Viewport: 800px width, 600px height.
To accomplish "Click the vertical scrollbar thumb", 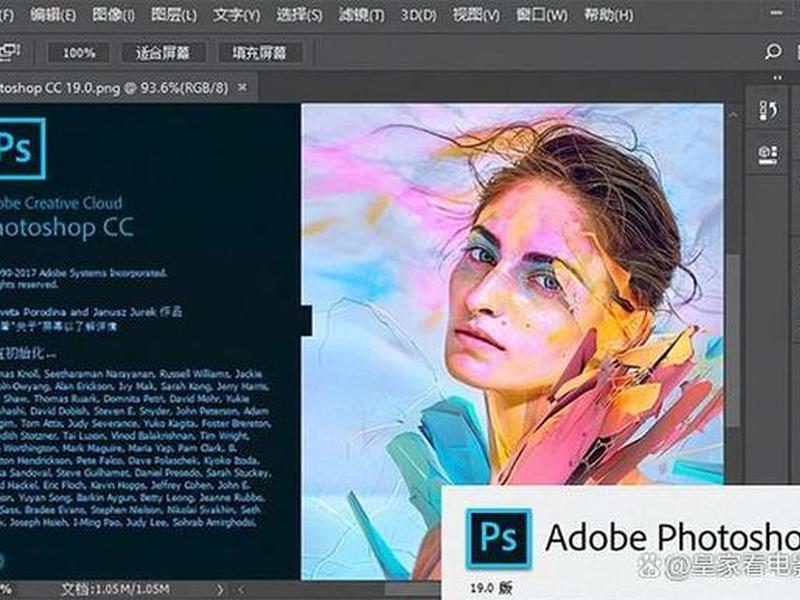I will [733, 340].
